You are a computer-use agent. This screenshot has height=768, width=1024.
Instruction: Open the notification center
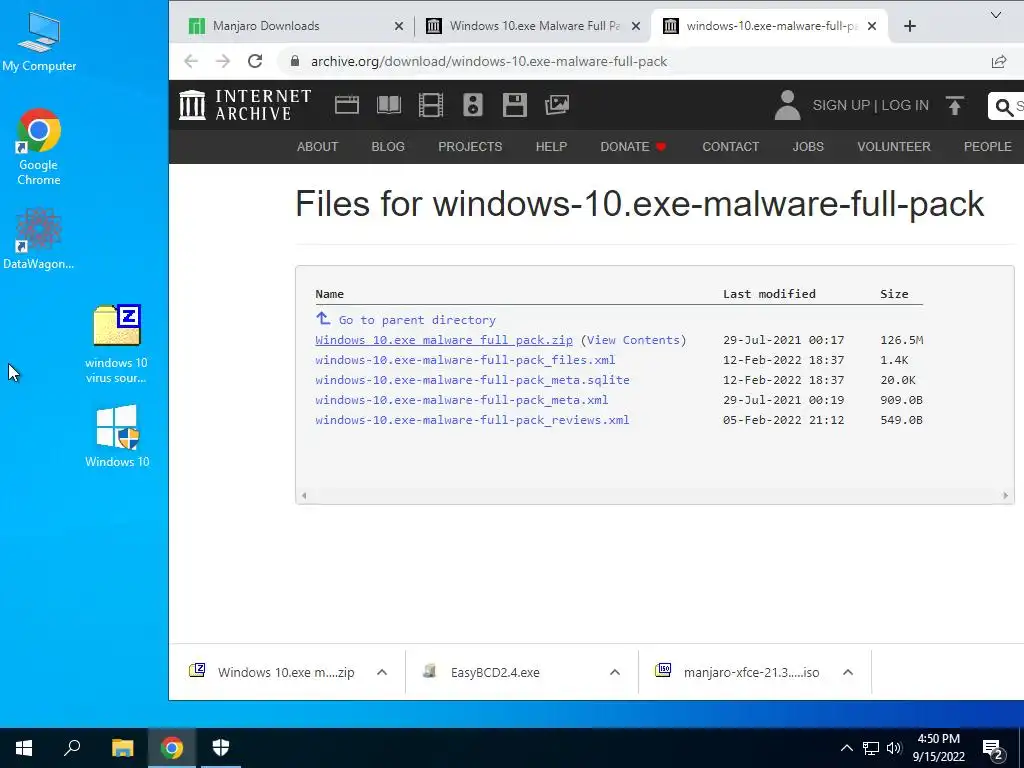[x=993, y=749]
